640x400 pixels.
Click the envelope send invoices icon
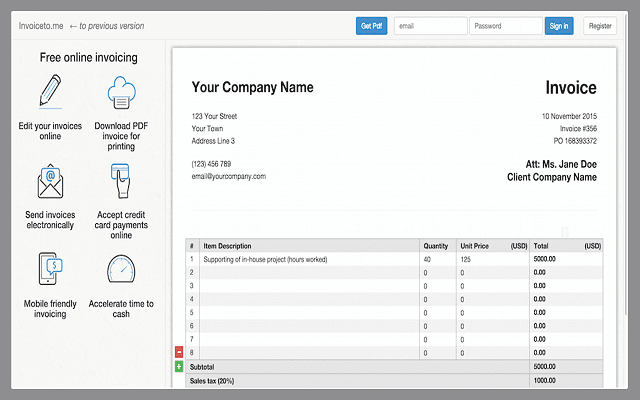[47, 183]
